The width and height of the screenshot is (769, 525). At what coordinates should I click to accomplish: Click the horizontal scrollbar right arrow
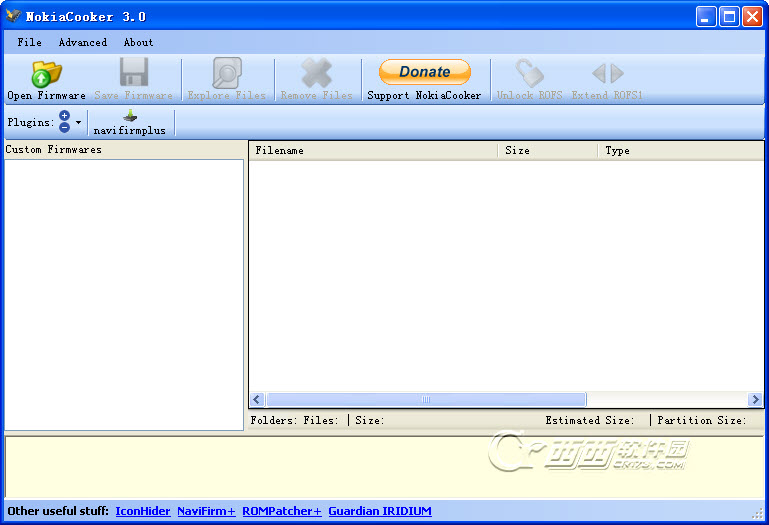[755, 399]
